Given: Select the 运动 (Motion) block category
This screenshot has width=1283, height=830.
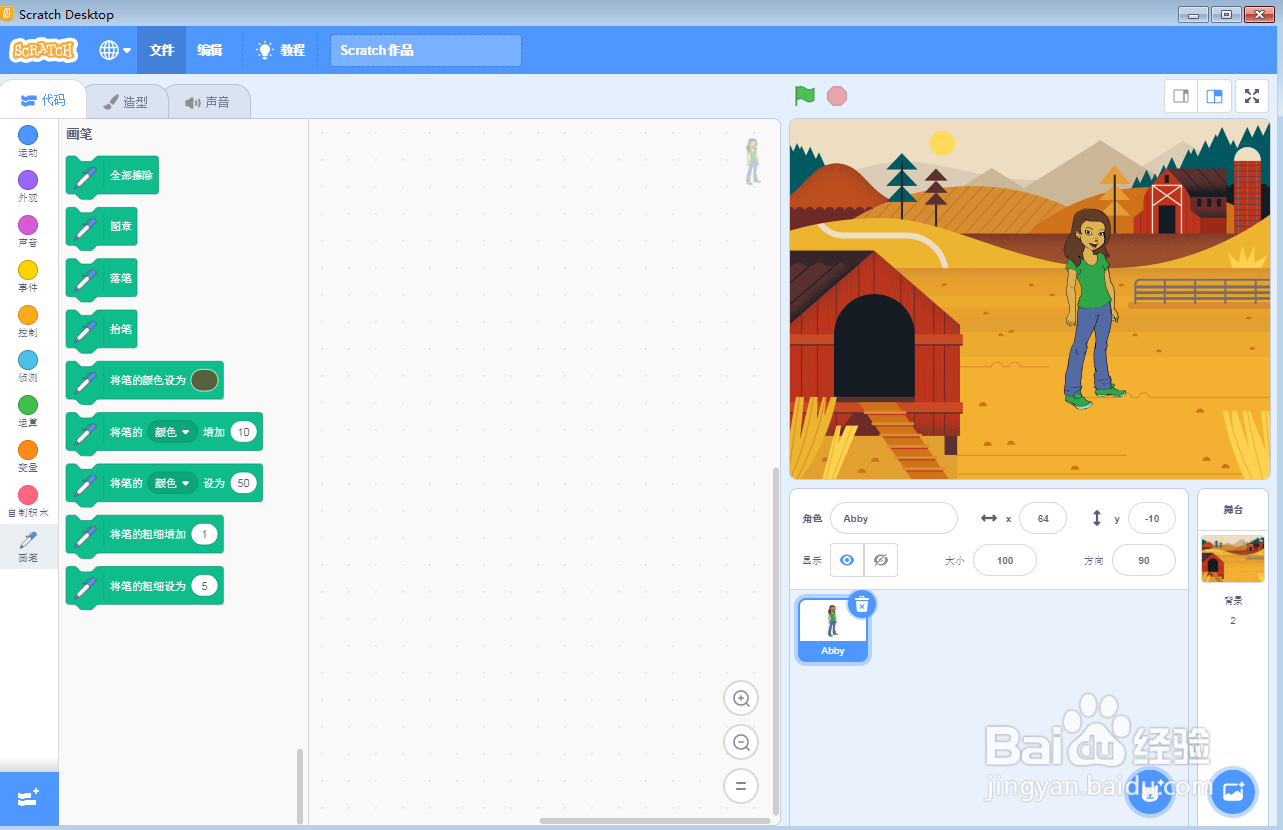Looking at the screenshot, I should click(27, 139).
